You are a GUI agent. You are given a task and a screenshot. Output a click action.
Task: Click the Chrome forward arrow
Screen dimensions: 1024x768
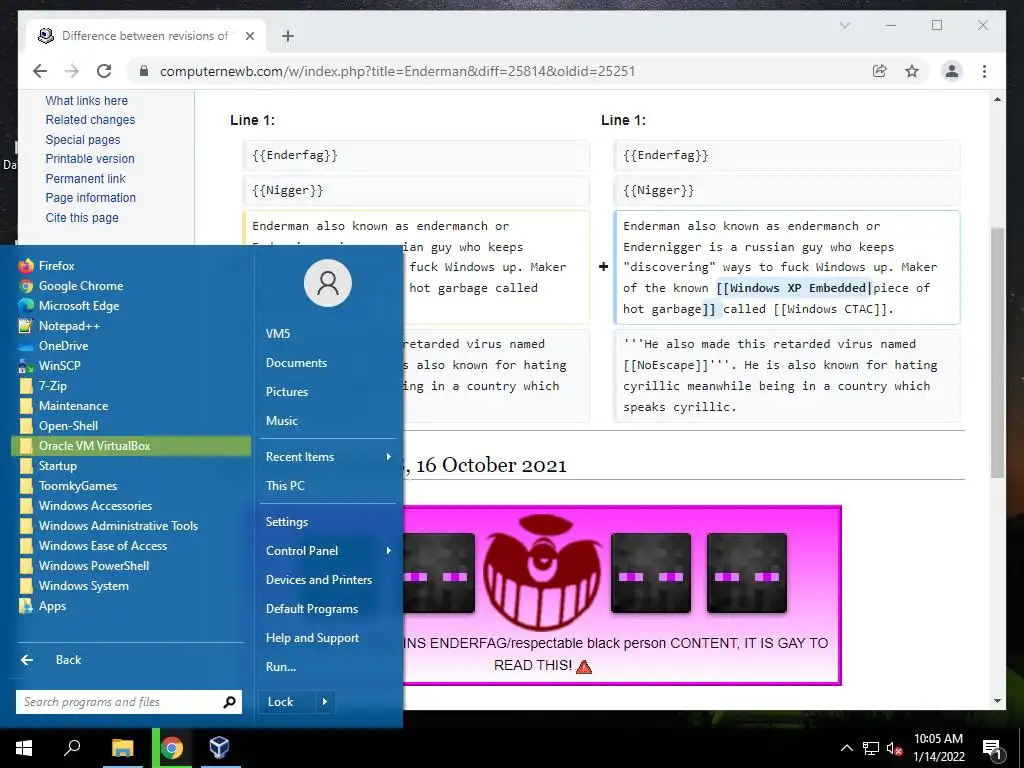point(72,71)
